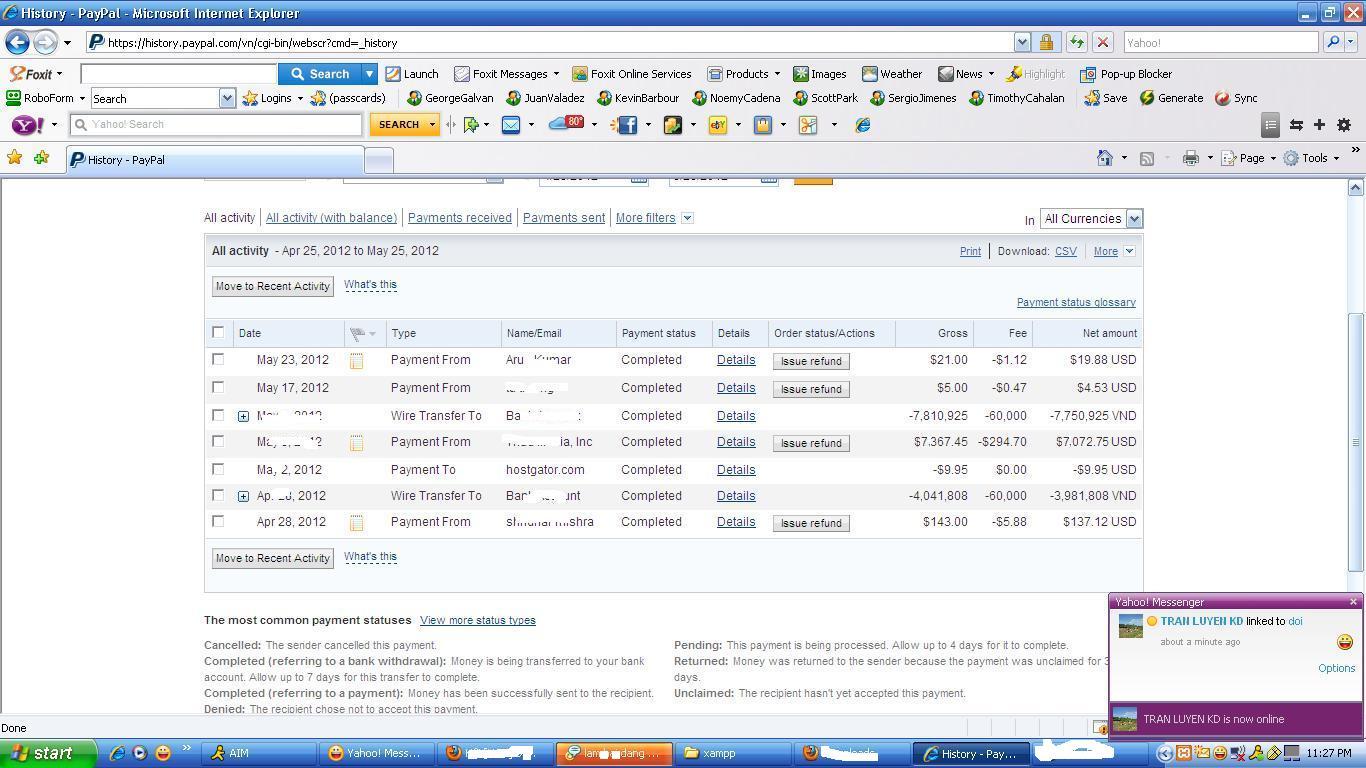Expand the -7,810,925 VND wire transfer row
Image resolution: width=1366 pixels, height=768 pixels.
tap(243, 416)
